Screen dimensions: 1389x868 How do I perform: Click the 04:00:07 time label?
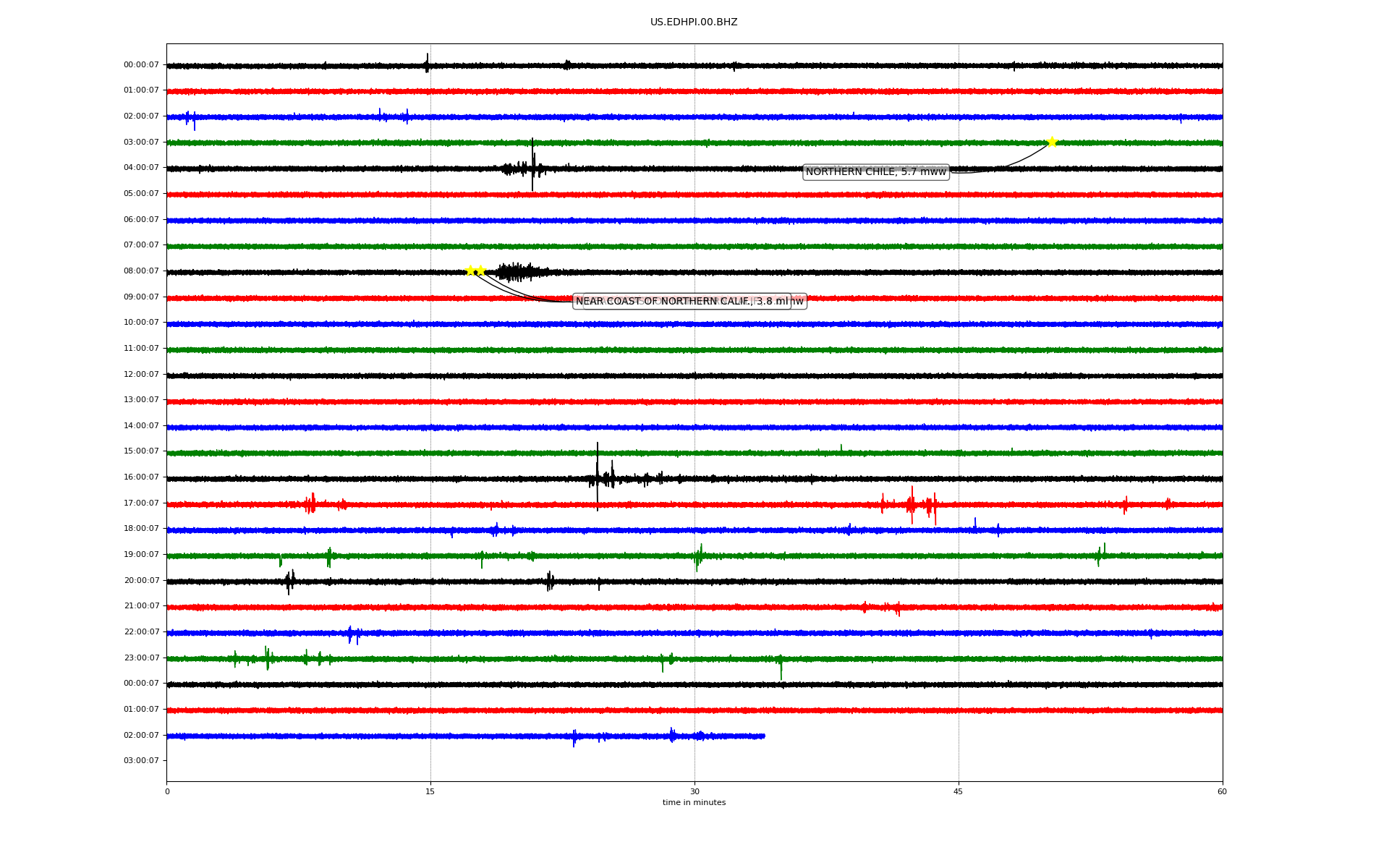point(141,168)
